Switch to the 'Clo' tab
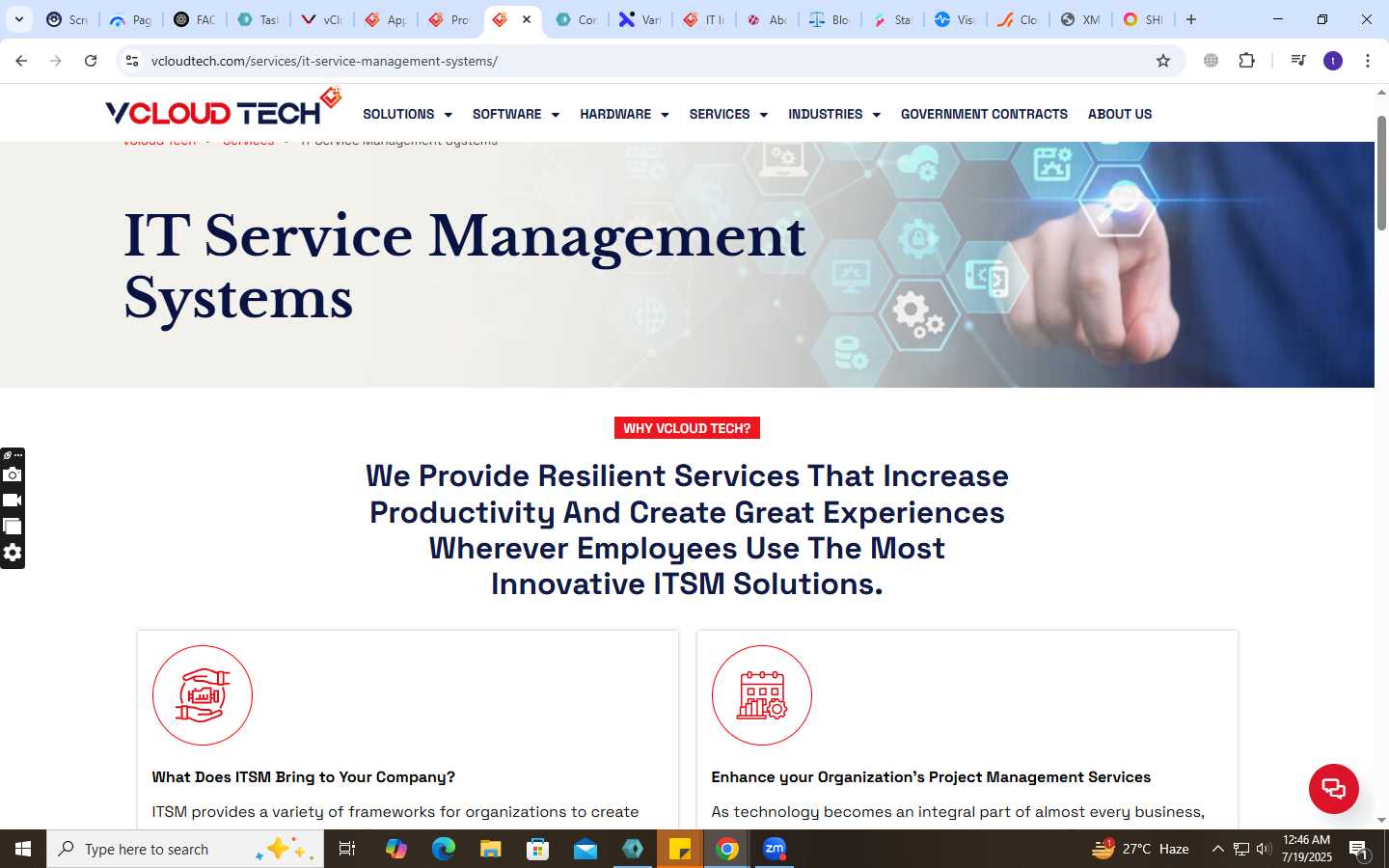Screen dimensions: 1389x868 pyautogui.click(x=1018, y=19)
